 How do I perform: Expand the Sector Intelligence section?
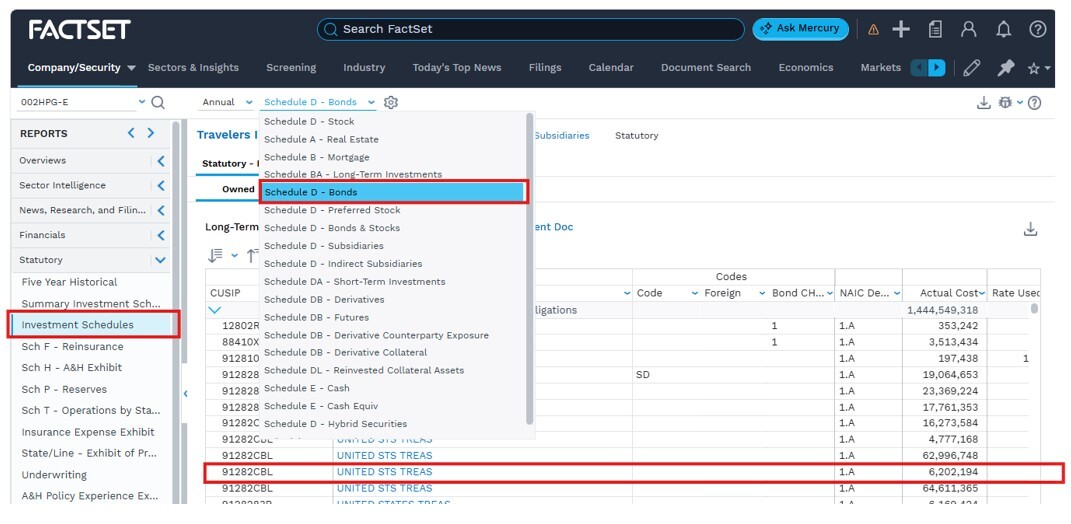[161, 185]
